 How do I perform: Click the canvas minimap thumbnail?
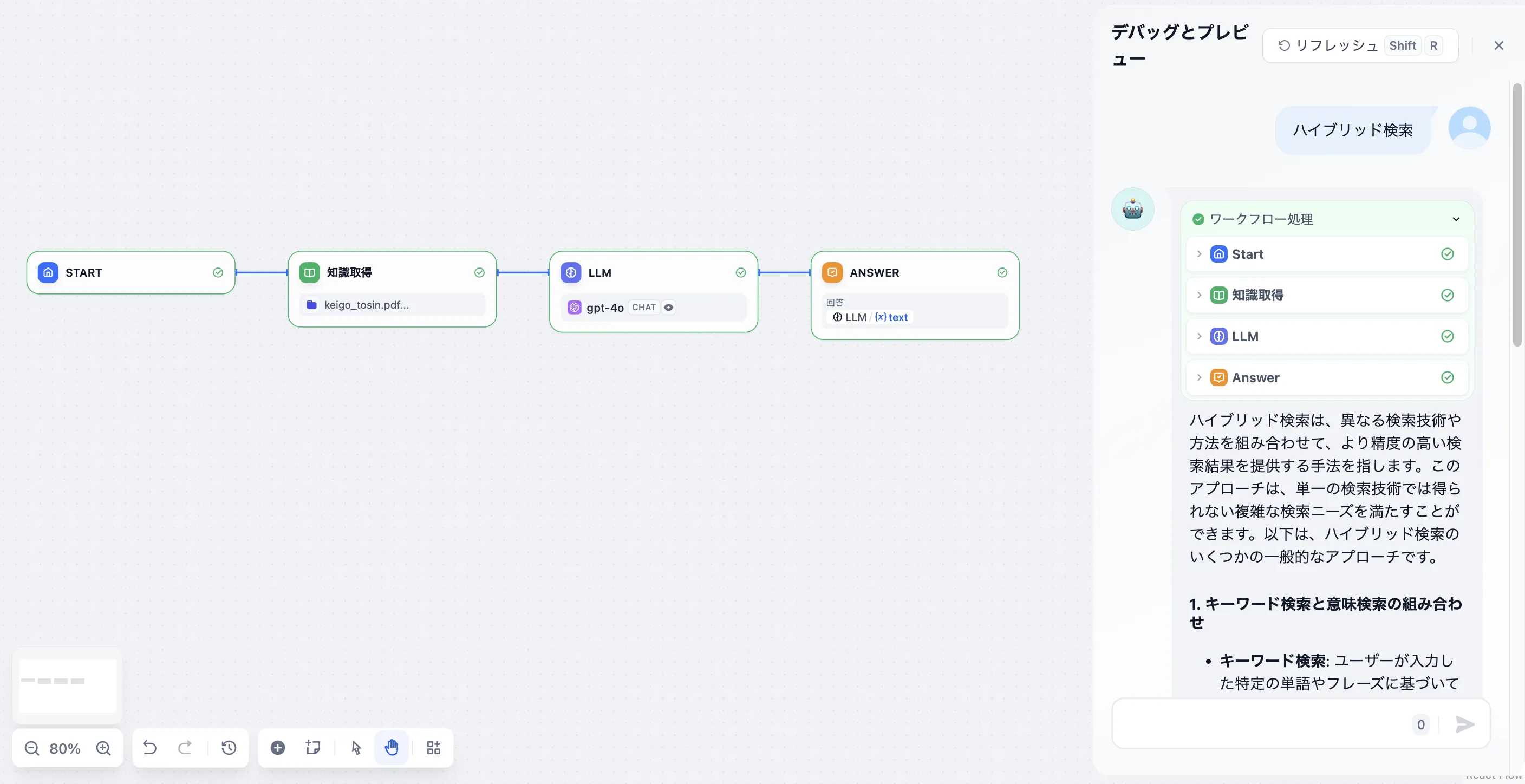(x=68, y=685)
